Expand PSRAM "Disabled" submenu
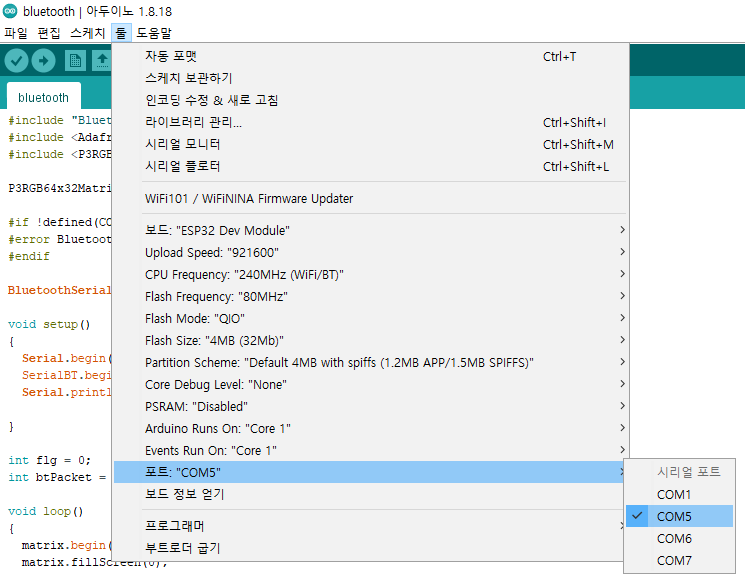The height and width of the screenshot is (577, 745). [371, 407]
